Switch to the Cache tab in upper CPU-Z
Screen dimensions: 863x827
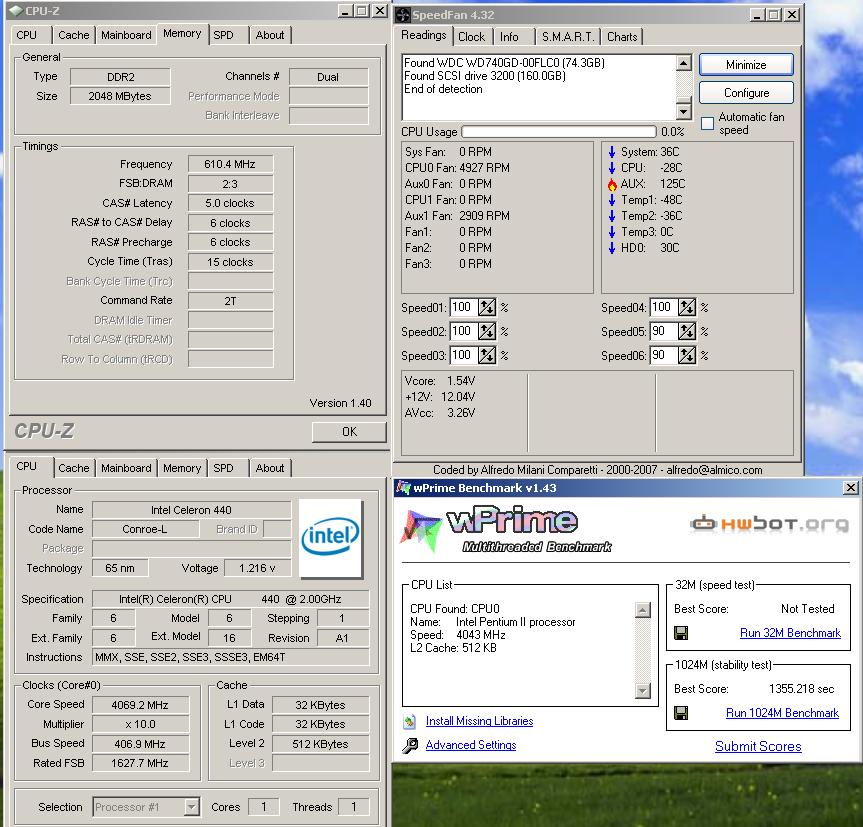(73, 35)
